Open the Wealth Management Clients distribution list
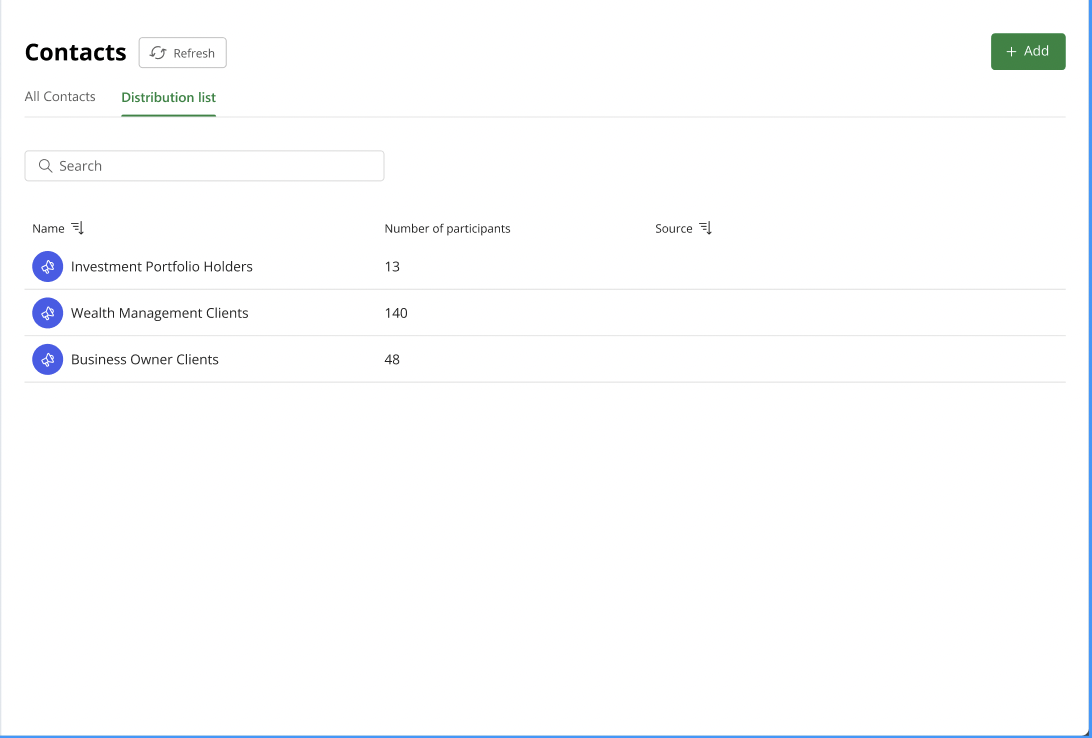The image size is (1092, 738). pos(160,312)
